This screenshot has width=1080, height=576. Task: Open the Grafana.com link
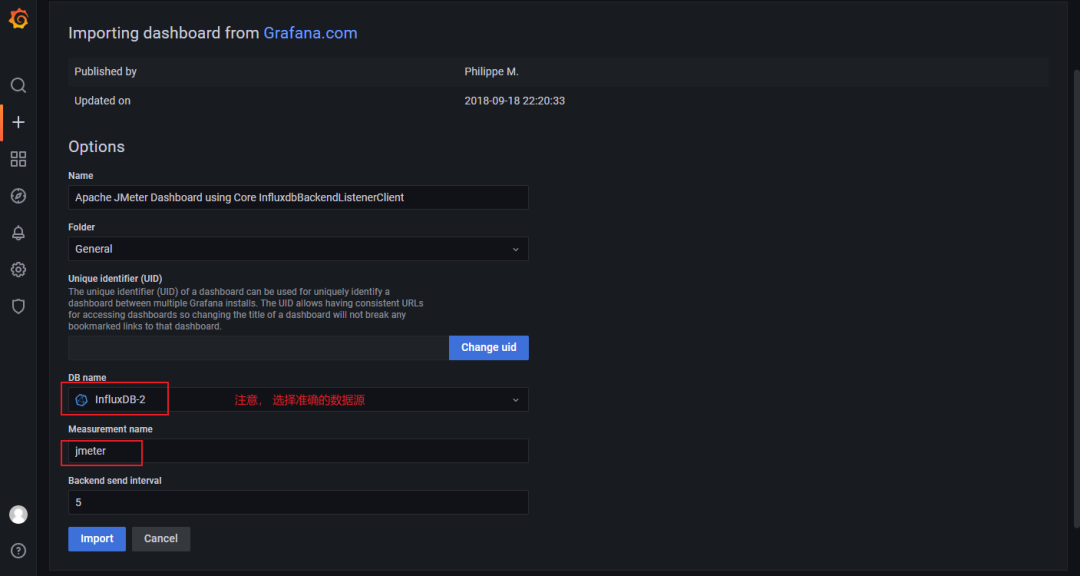point(310,32)
